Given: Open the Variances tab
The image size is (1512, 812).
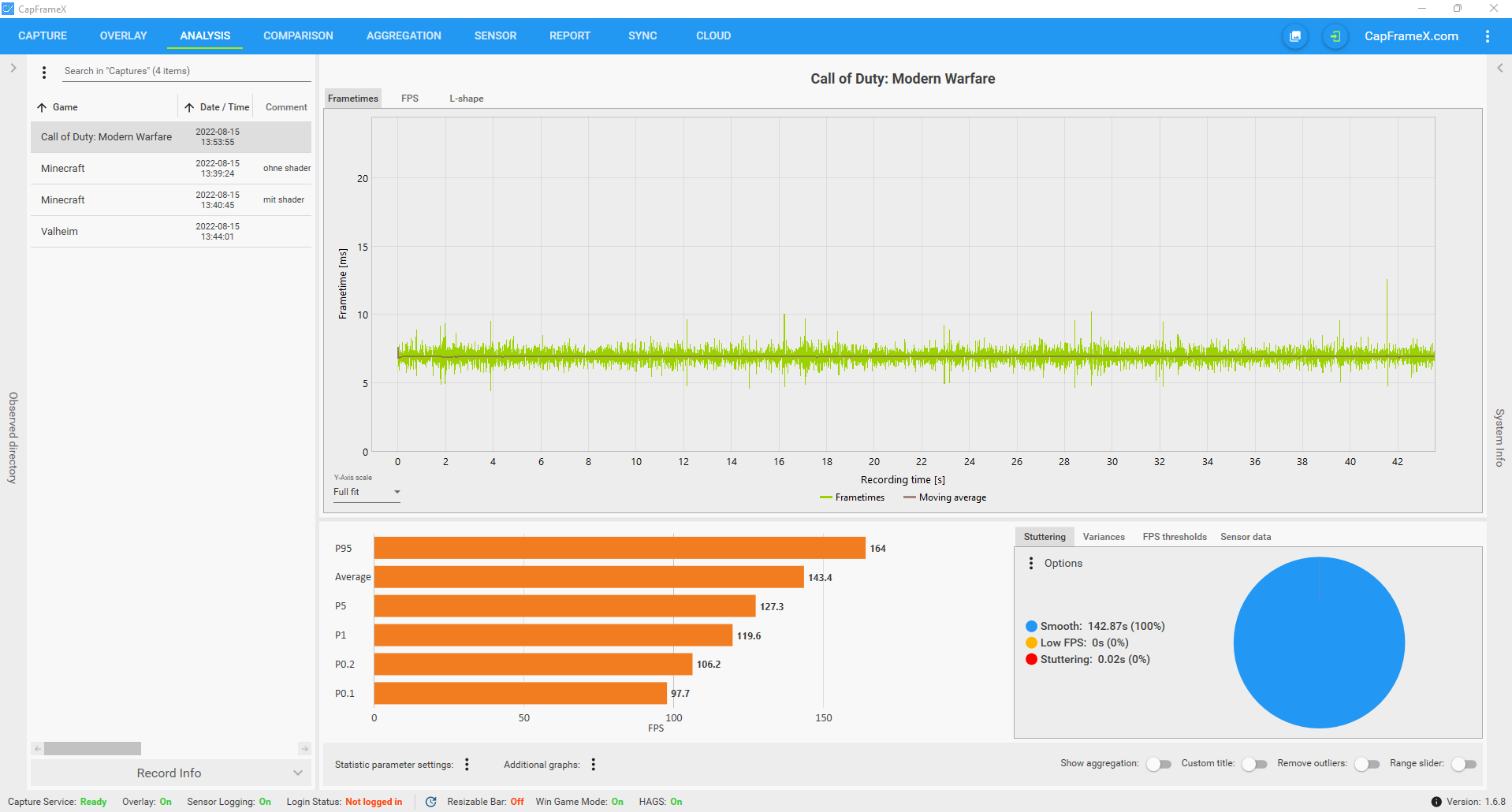Looking at the screenshot, I should pyautogui.click(x=1104, y=537).
